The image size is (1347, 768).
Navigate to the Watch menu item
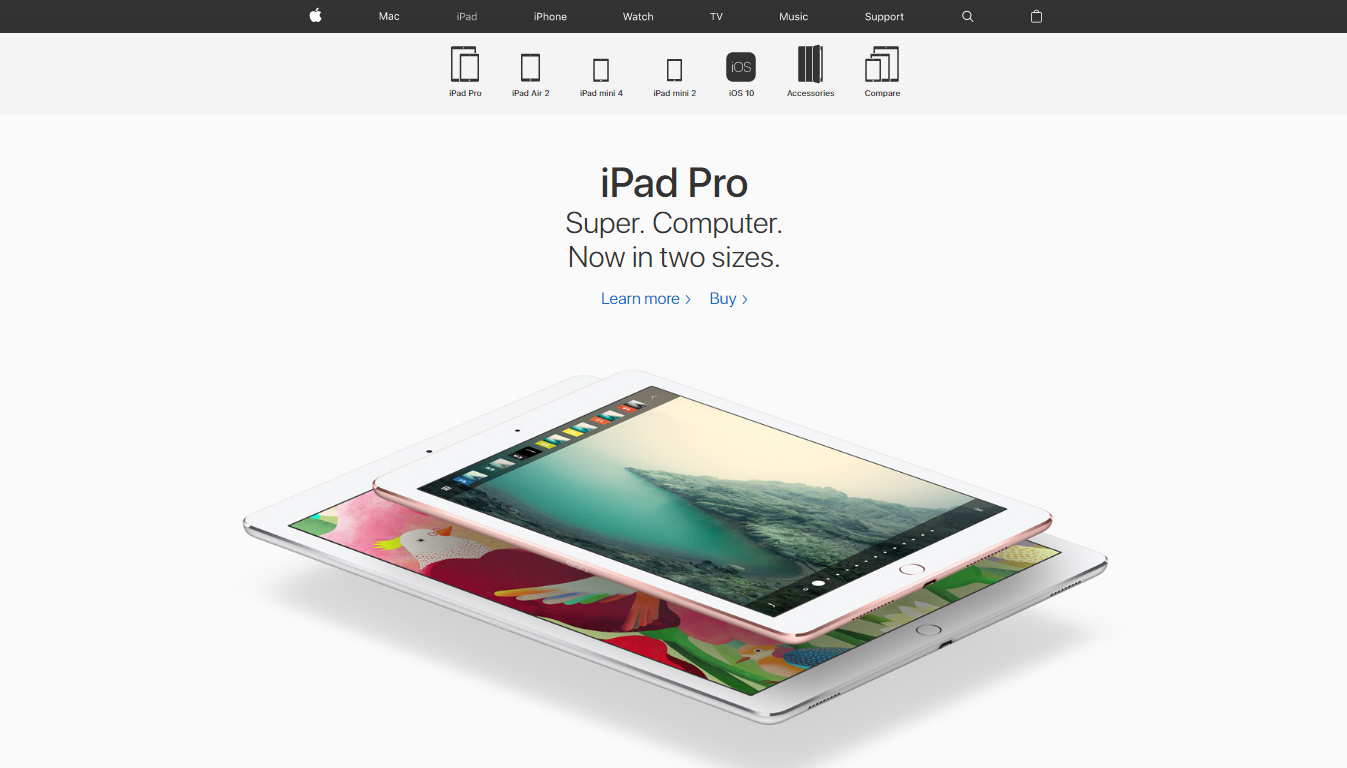tap(638, 16)
